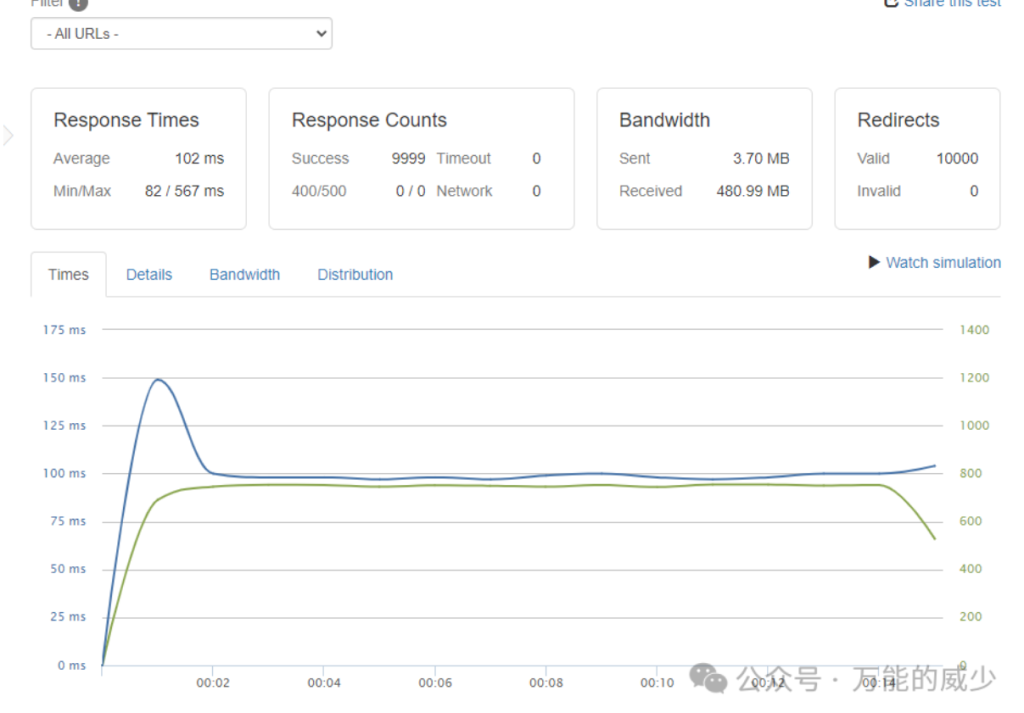The height and width of the screenshot is (713, 1024).
Task: Click the 100 ms y-axis label
Action: point(64,473)
